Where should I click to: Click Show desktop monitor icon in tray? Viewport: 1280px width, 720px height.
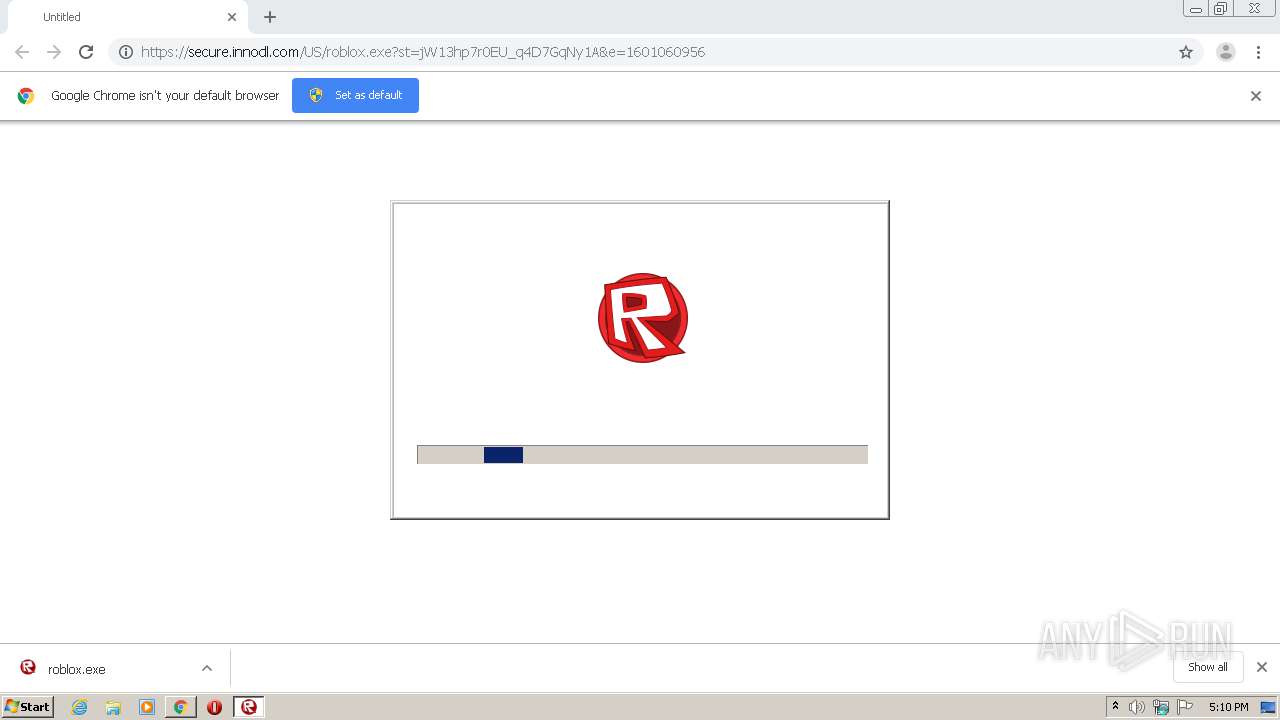click(1269, 707)
